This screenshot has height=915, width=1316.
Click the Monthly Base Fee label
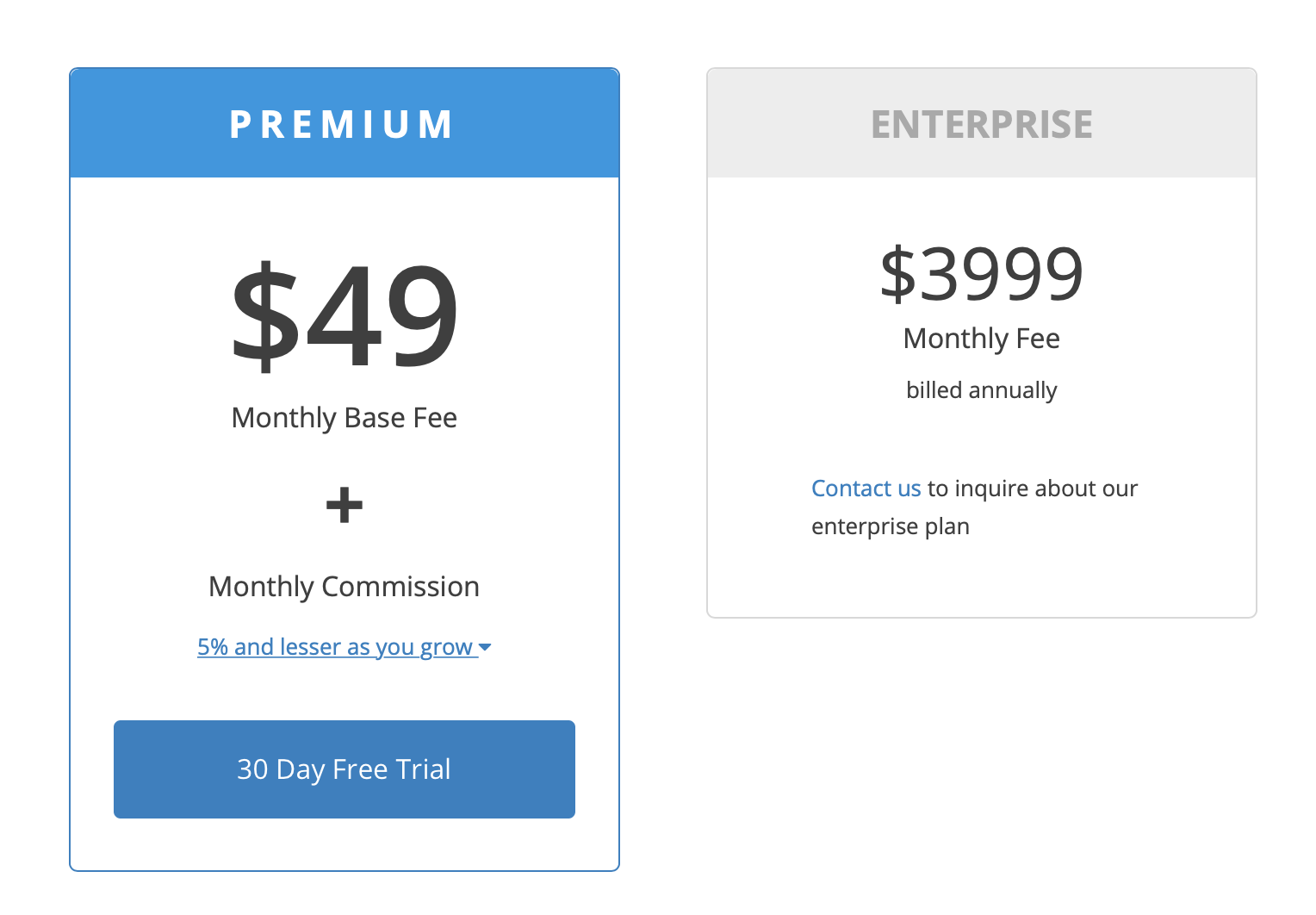click(344, 417)
